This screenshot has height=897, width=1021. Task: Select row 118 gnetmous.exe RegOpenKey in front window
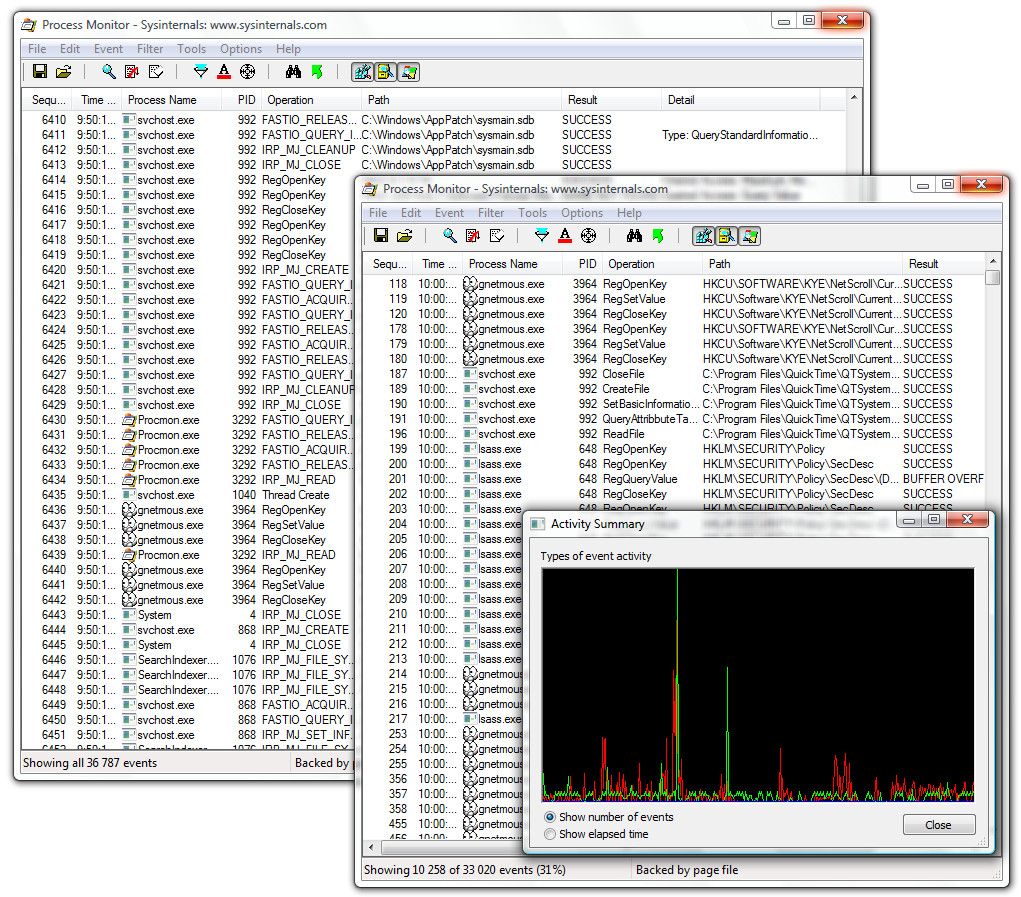pyautogui.click(x=674, y=284)
